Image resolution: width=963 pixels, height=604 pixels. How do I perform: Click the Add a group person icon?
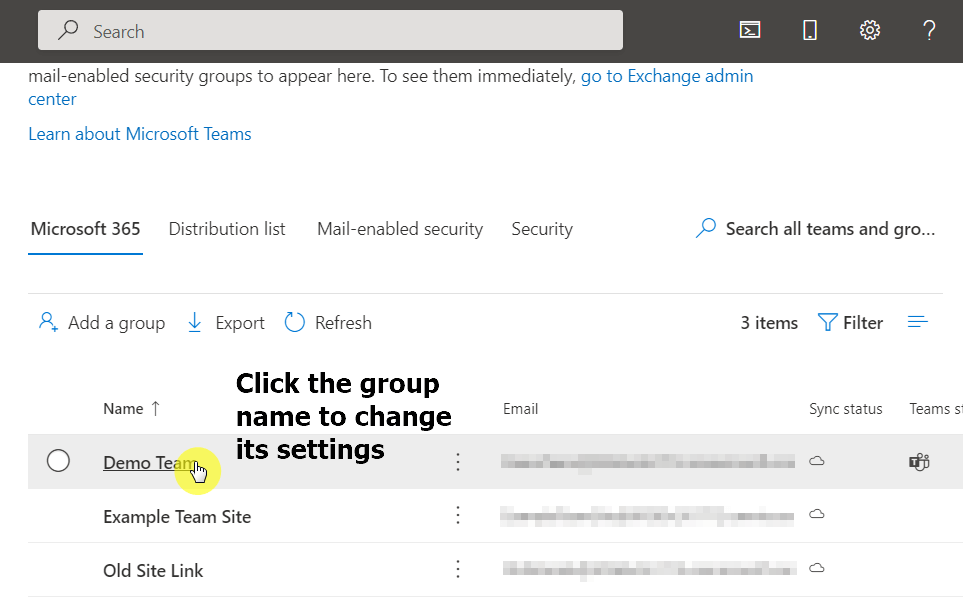(x=48, y=322)
